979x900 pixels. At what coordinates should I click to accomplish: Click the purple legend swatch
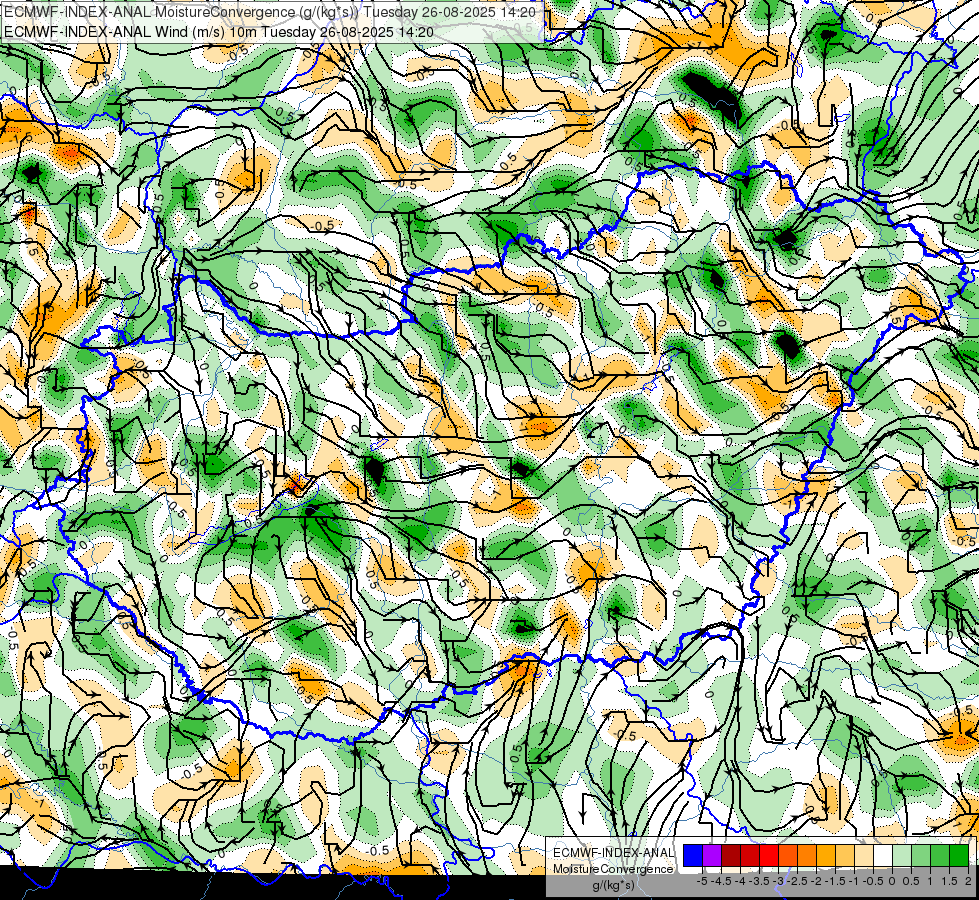[712, 856]
